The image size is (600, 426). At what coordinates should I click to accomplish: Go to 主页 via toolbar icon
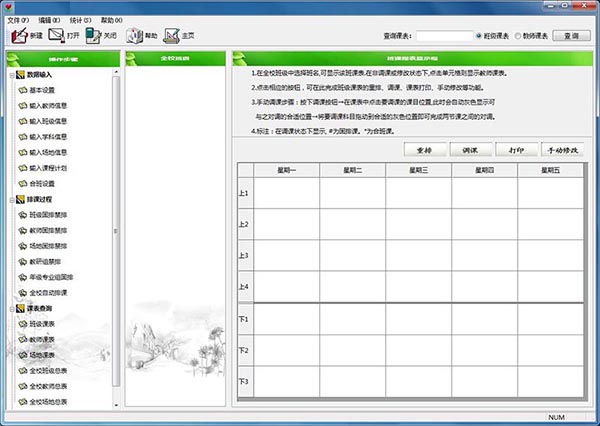(x=171, y=36)
